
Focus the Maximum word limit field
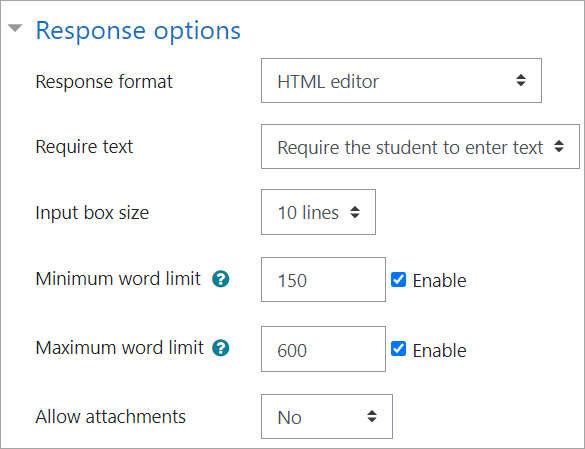323,349
